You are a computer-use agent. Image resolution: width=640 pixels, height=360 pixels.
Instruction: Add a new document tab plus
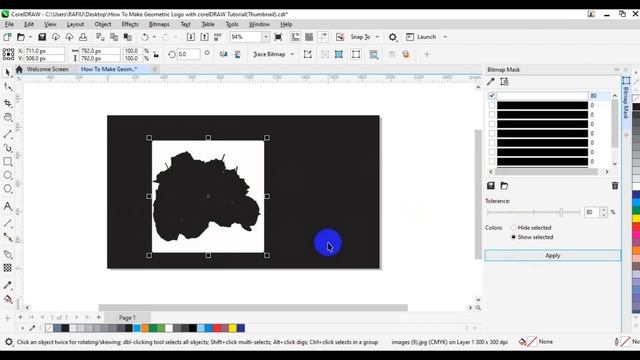(155, 69)
